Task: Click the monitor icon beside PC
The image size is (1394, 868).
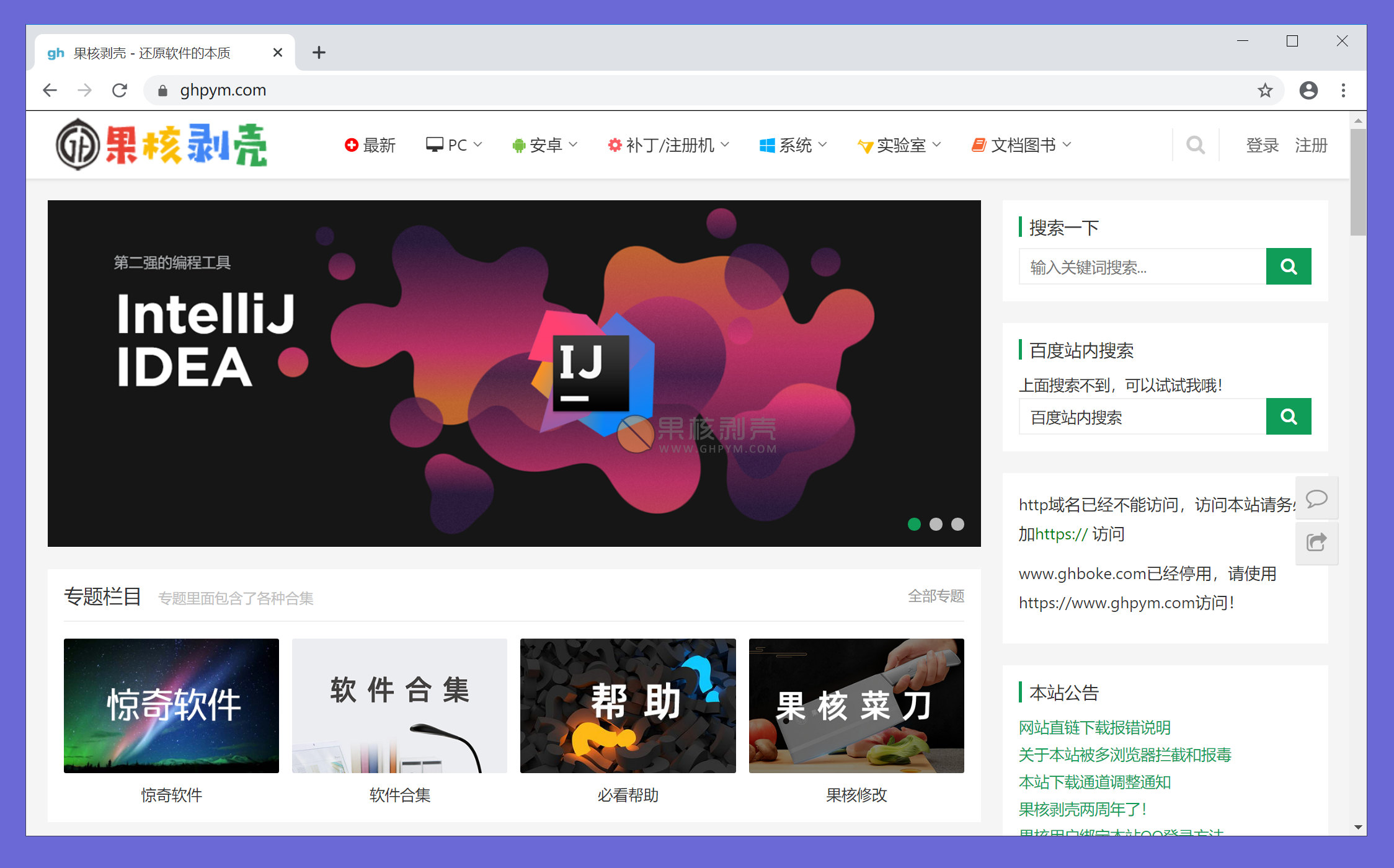Action: point(434,145)
